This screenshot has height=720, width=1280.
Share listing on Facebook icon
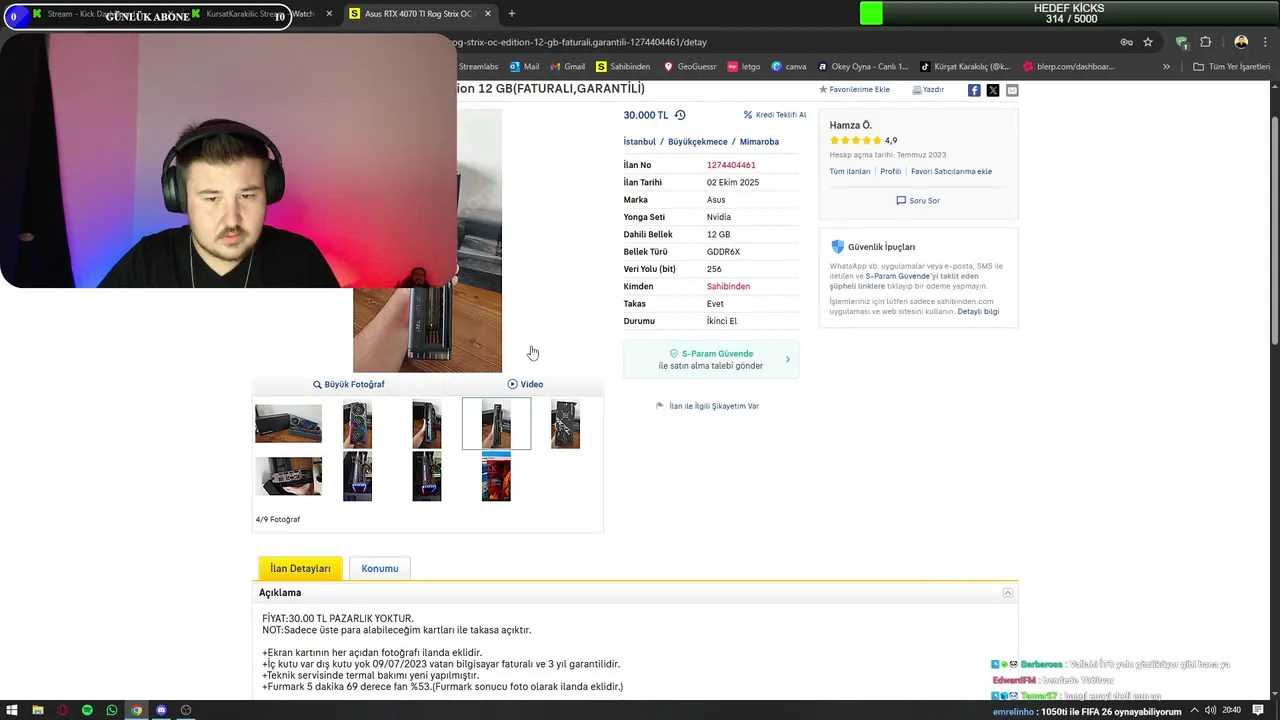coord(974,90)
